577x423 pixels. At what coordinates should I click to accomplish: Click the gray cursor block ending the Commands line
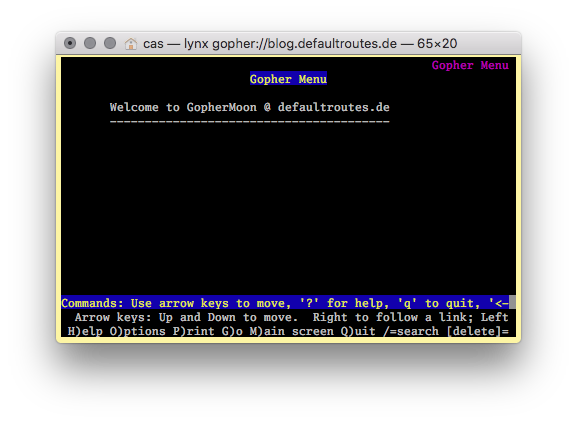click(x=512, y=303)
